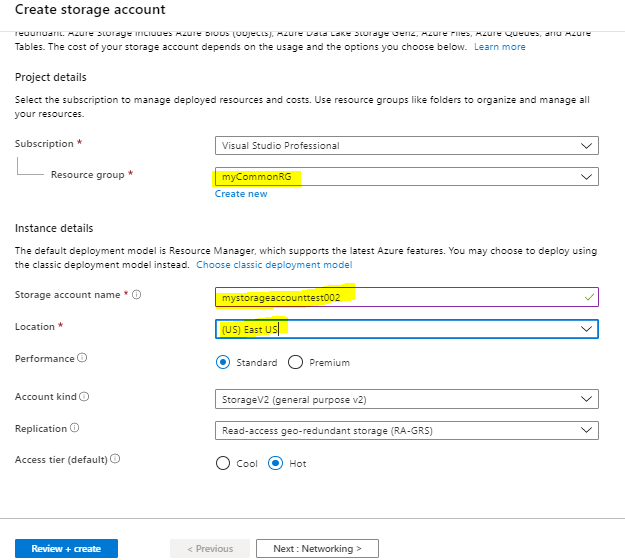This screenshot has height=560, width=625.
Task: Click the Review + create button
Action: coord(66,548)
